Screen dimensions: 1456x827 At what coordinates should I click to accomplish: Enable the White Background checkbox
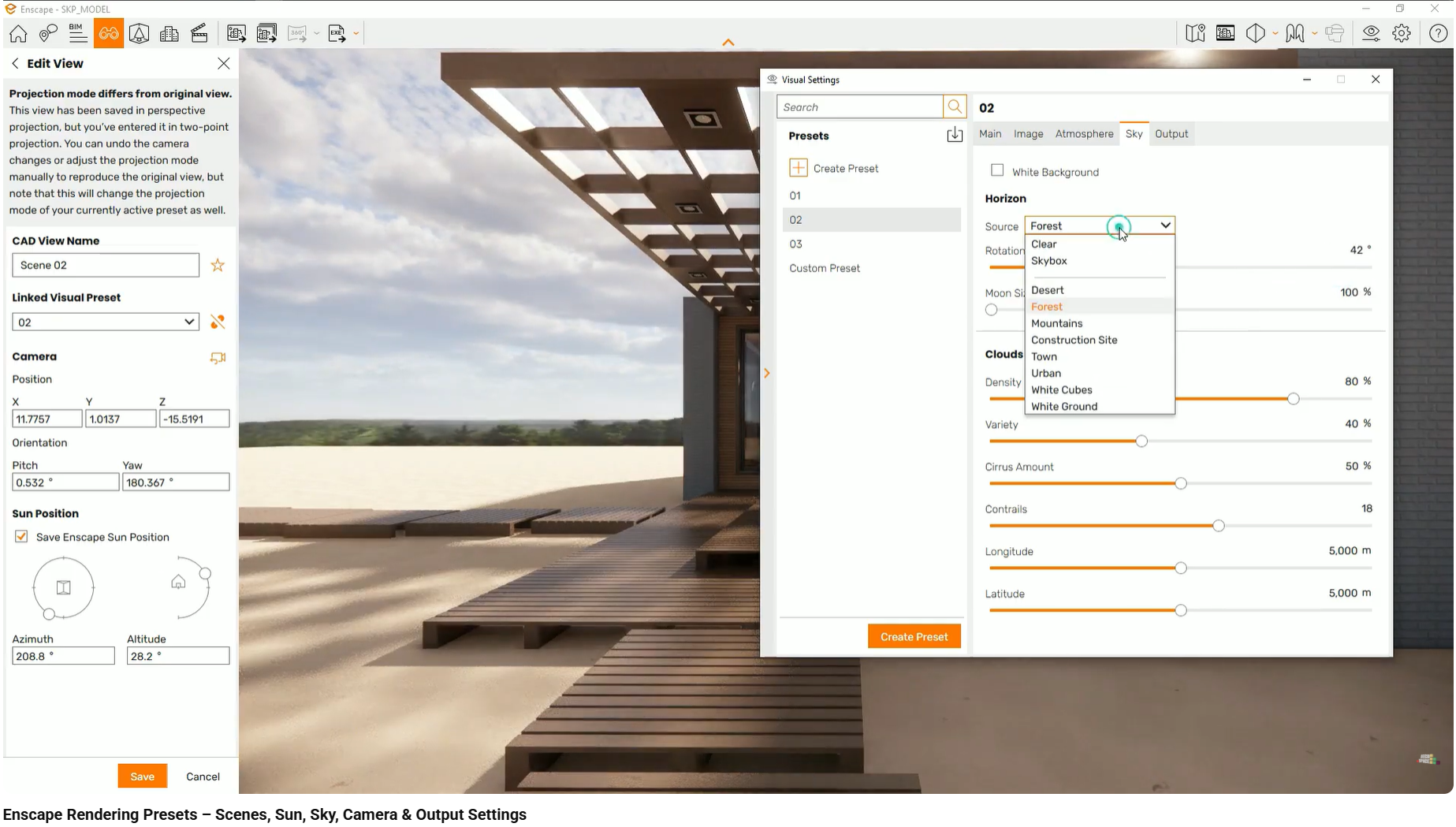(x=997, y=171)
